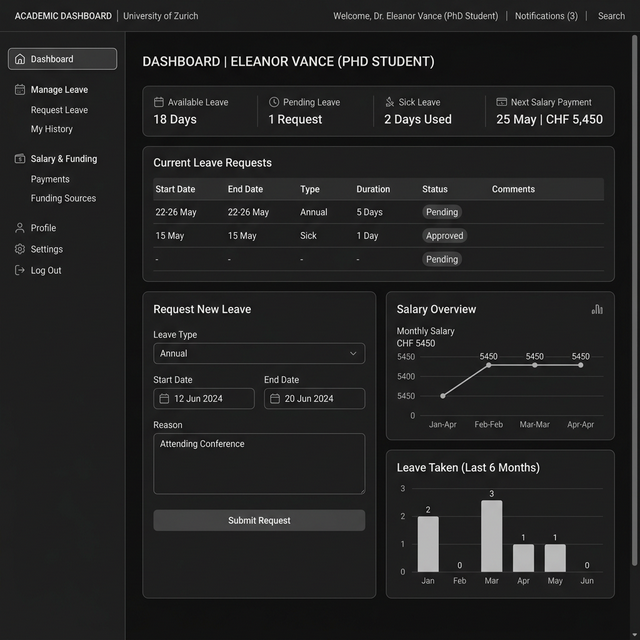This screenshot has height=640, width=640.
Task: Click the Dashboard home icon
Action: coord(20,59)
